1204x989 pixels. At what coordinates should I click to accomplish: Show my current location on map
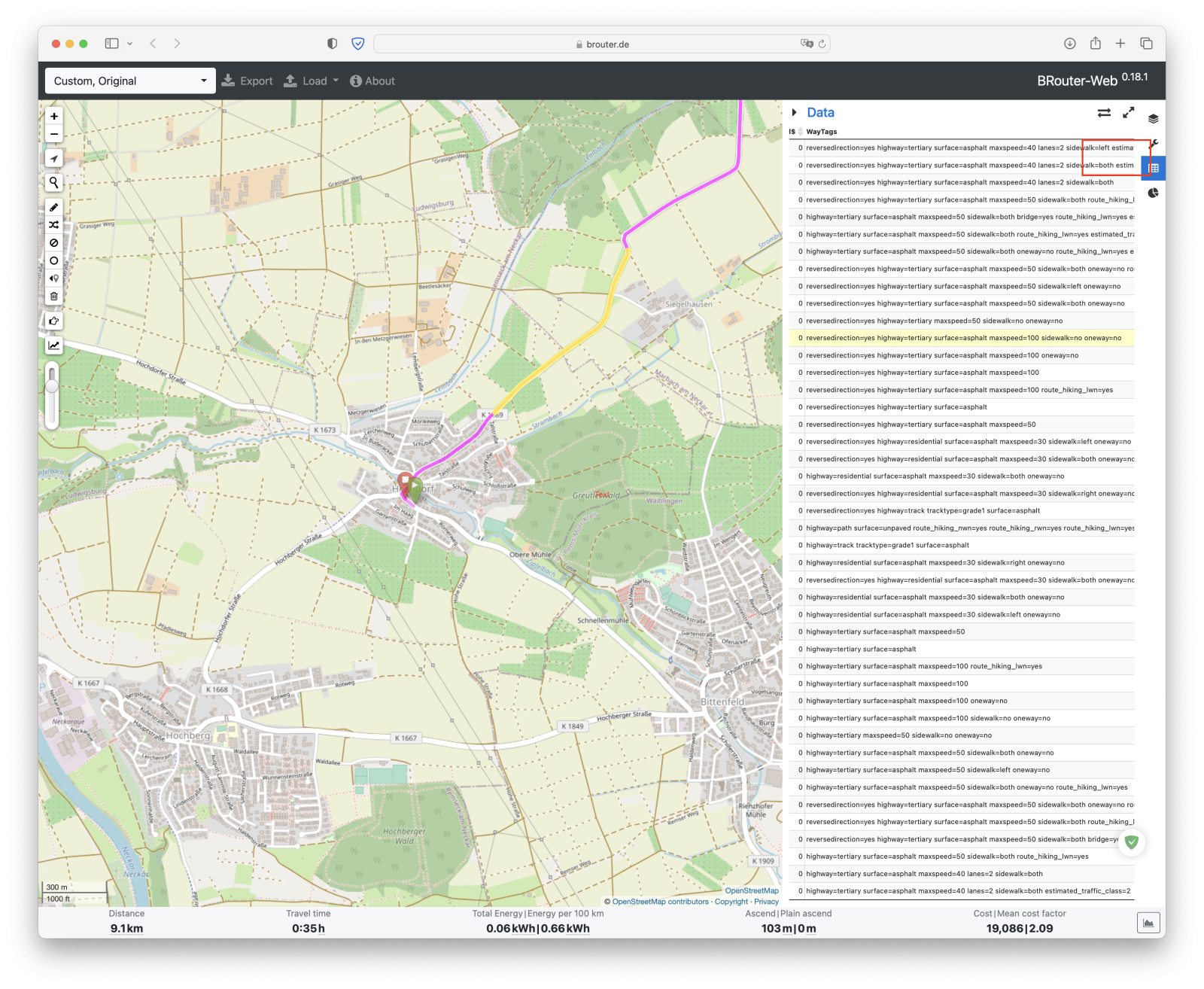pos(53,158)
